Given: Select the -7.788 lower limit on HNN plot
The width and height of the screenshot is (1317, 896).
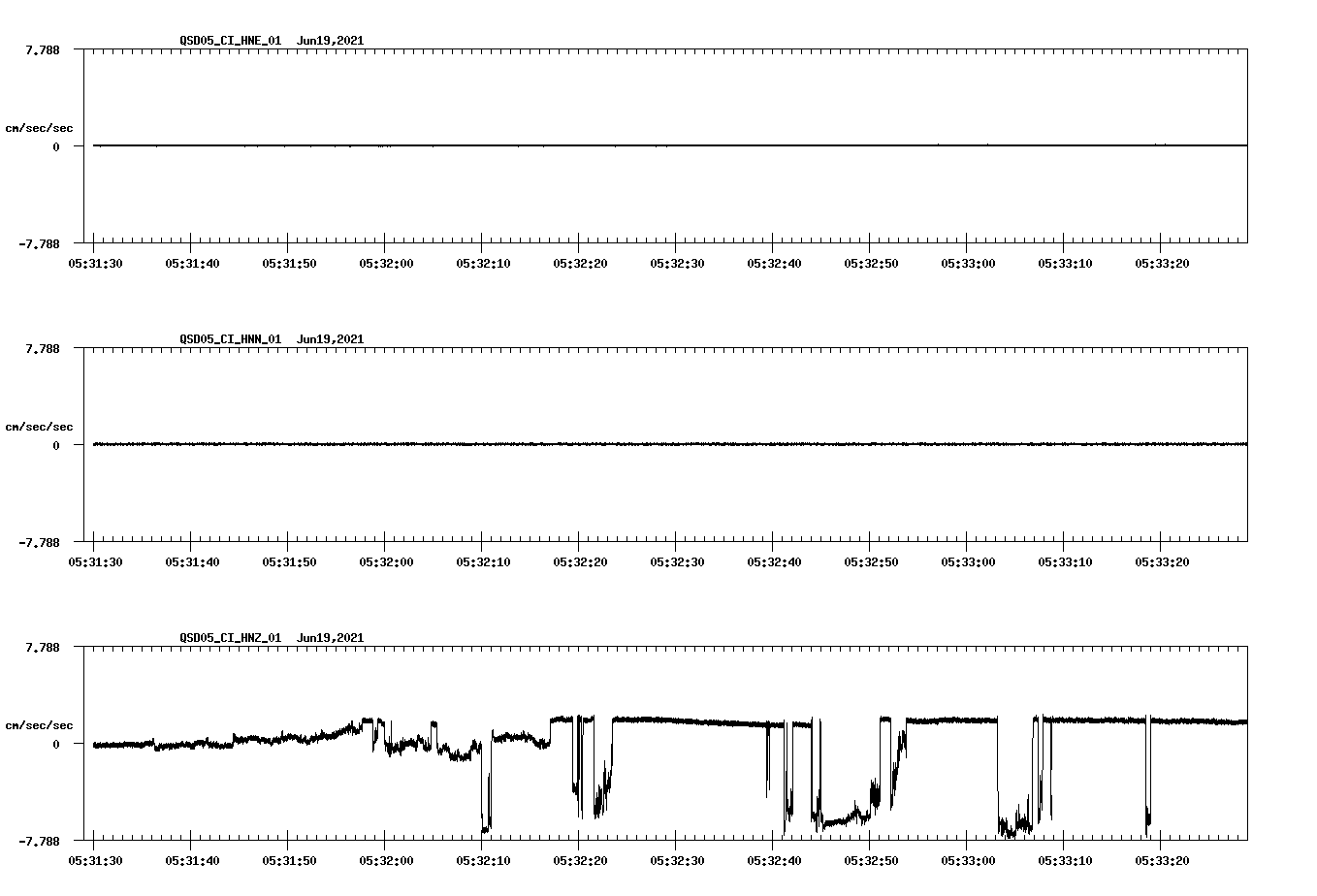Looking at the screenshot, I should coord(40,542).
